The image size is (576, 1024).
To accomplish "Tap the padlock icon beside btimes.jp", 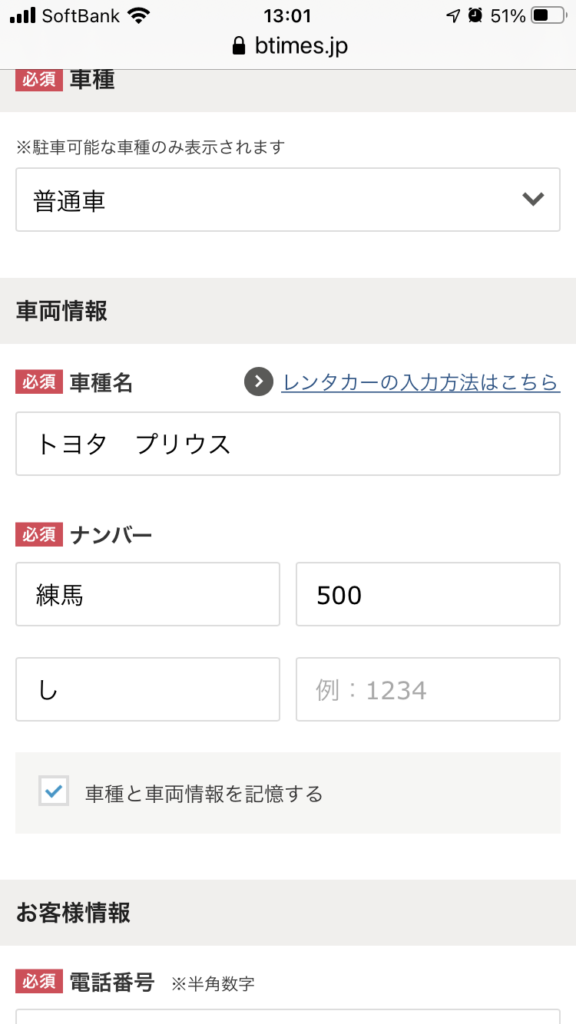I will [x=239, y=46].
